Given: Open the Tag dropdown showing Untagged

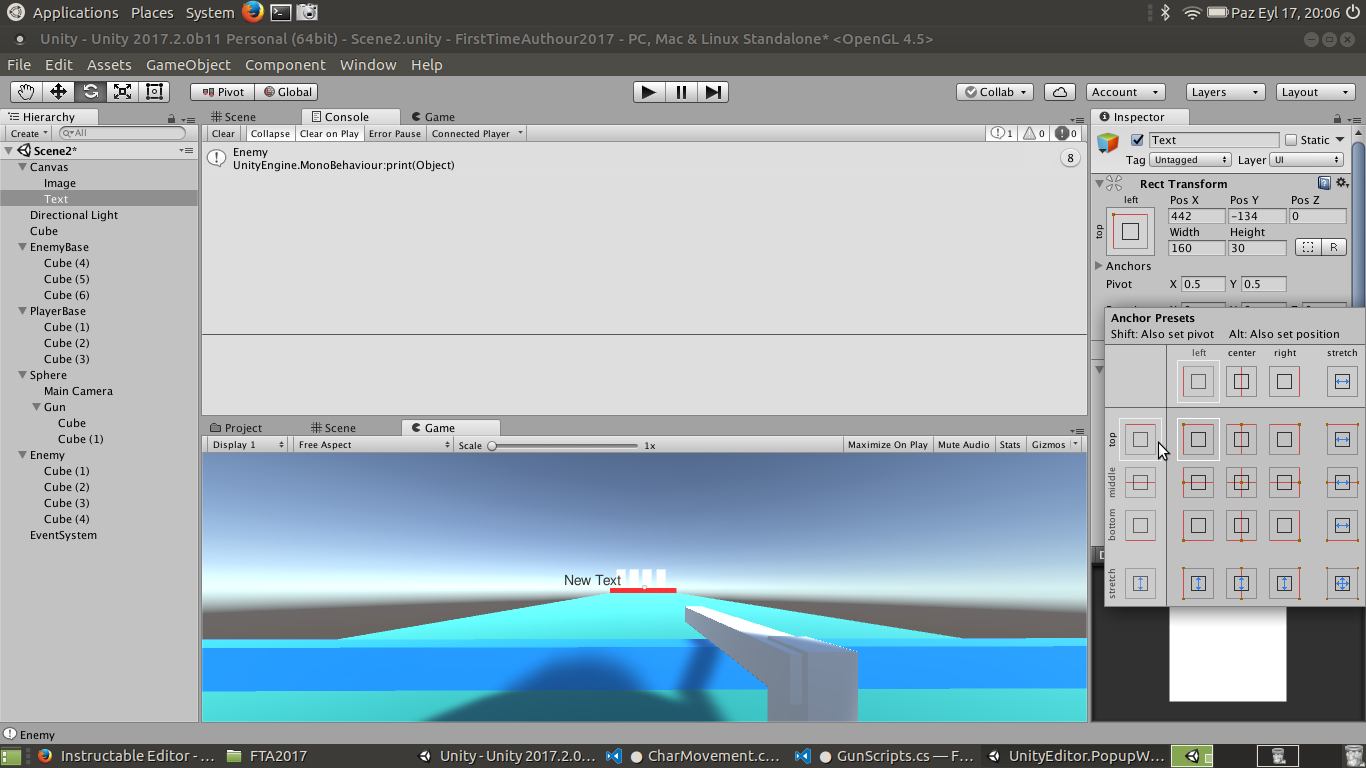Looking at the screenshot, I should coord(1190,160).
